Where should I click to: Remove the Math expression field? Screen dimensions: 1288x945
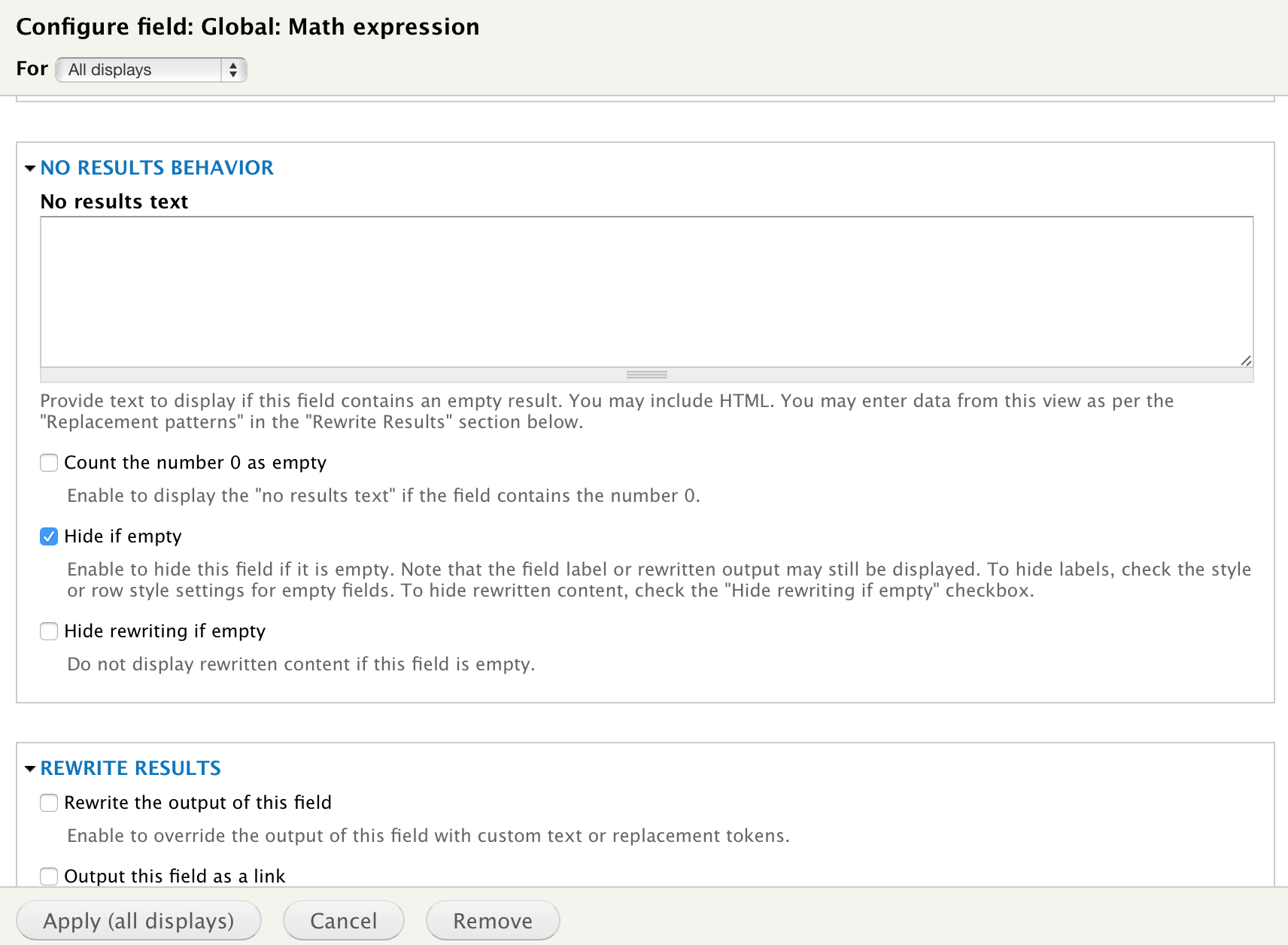click(492, 920)
